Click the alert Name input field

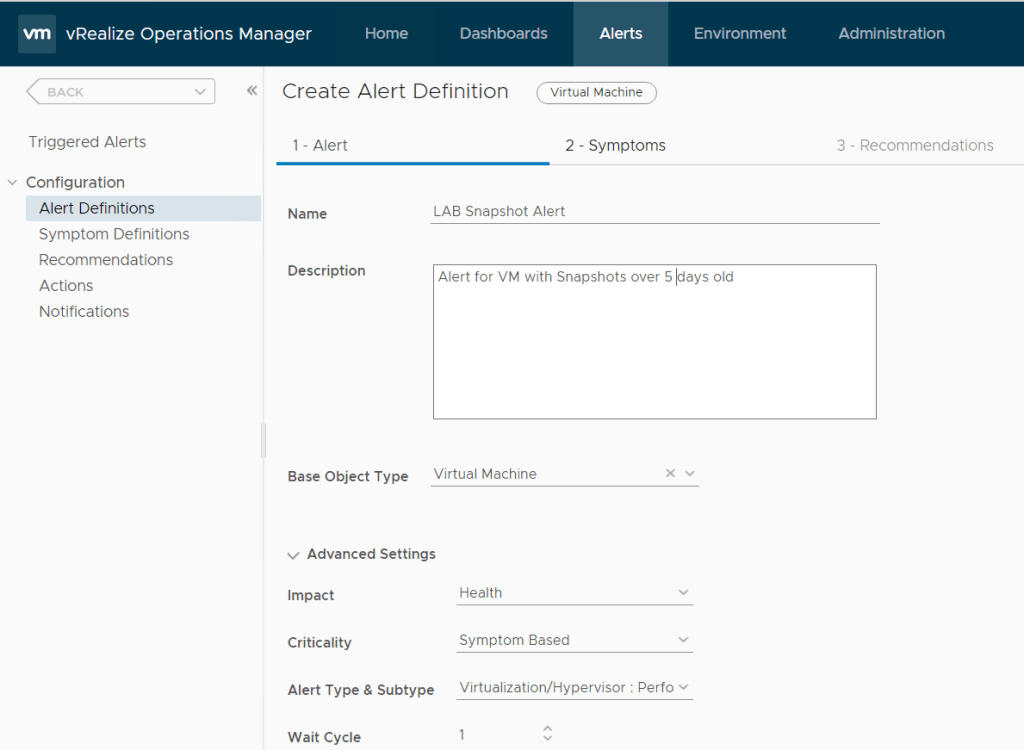654,212
